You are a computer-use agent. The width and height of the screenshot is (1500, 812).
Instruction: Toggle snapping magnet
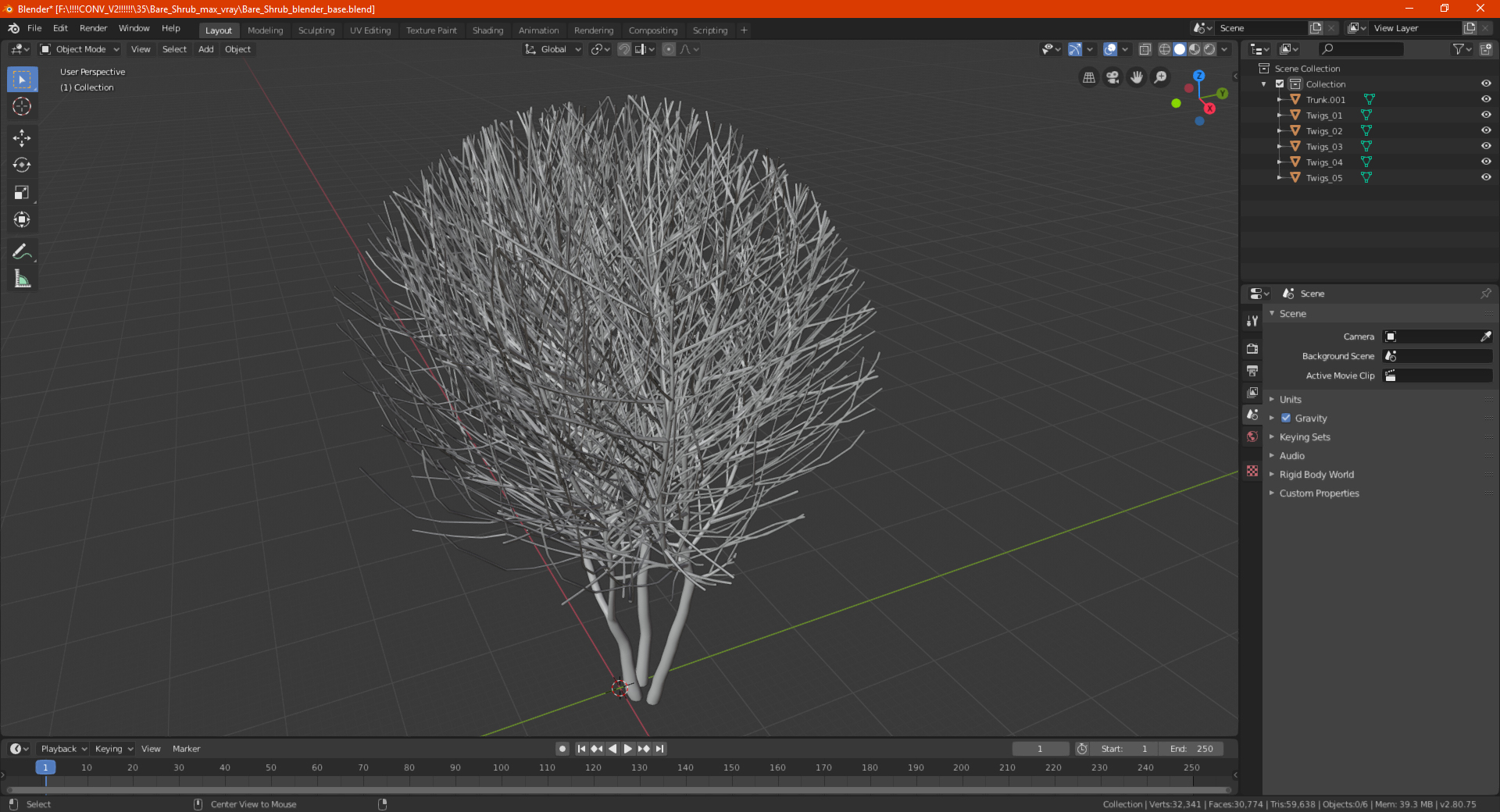624,49
